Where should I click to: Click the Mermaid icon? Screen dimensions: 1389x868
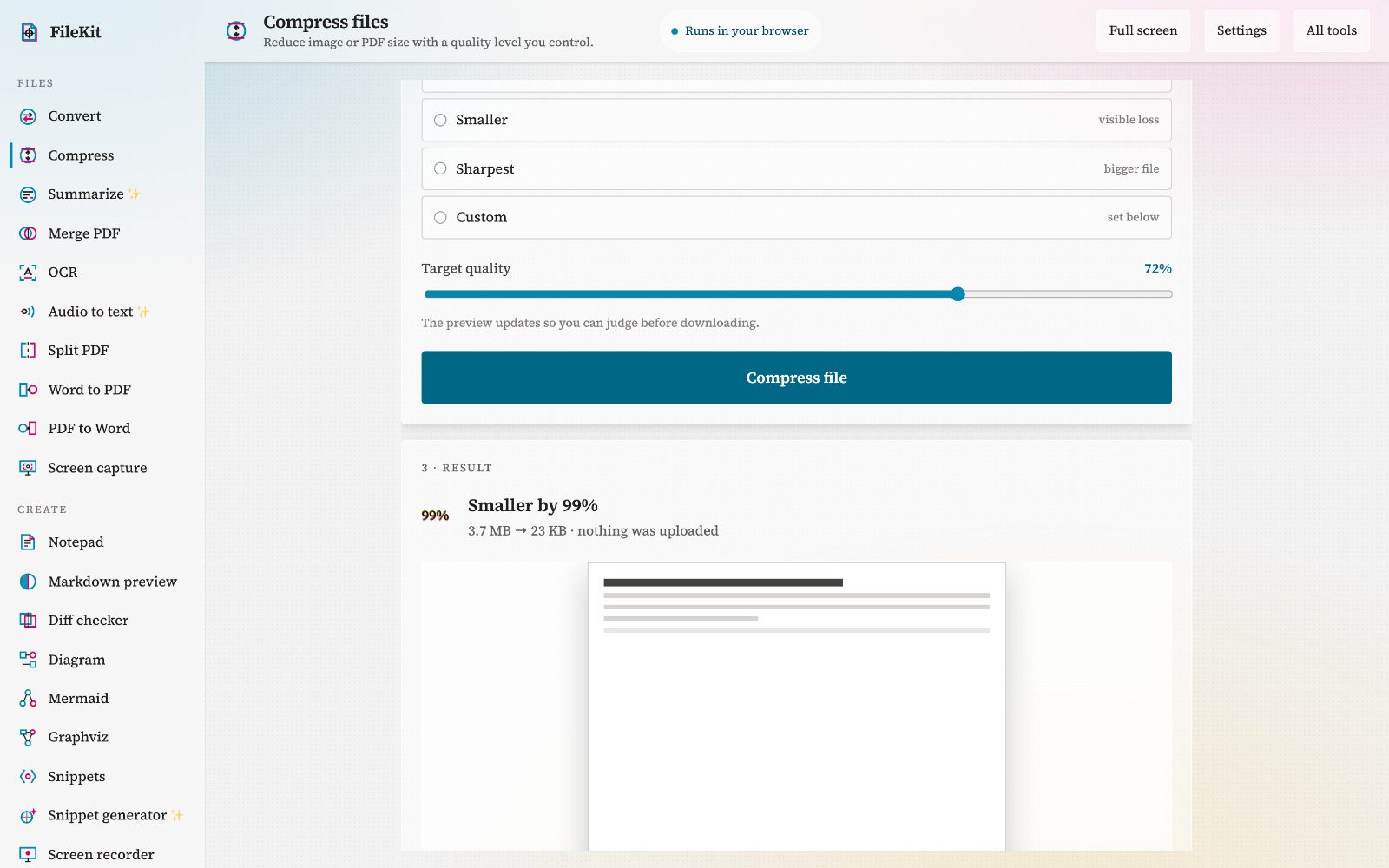click(28, 699)
